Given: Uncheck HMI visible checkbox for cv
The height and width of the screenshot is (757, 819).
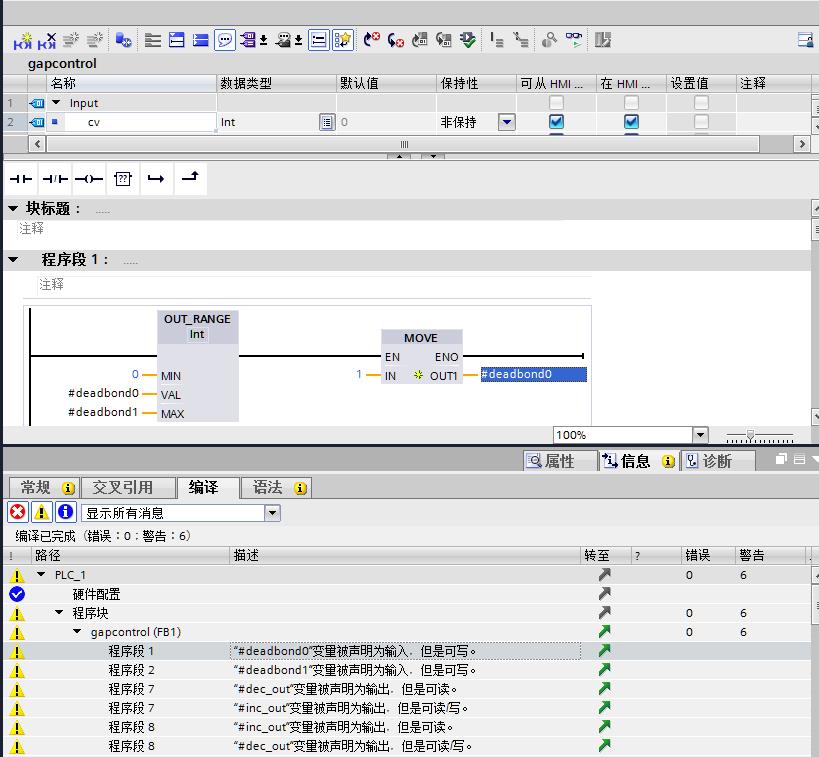Looking at the screenshot, I should (632, 122).
